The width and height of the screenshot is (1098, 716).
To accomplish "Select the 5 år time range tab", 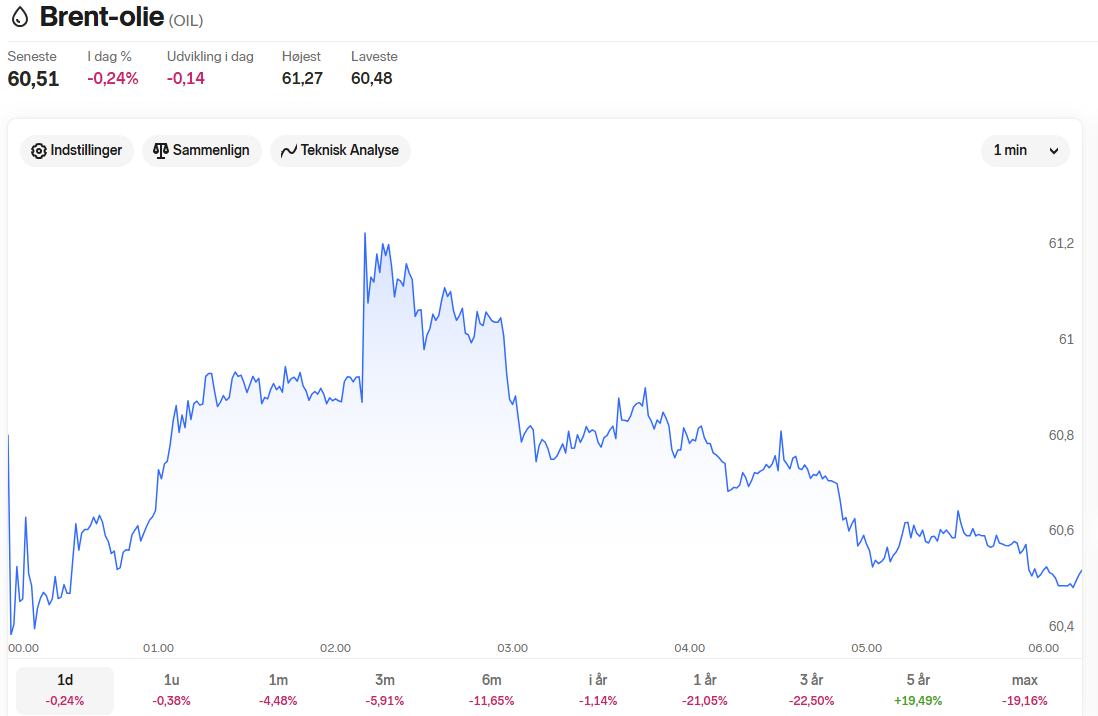I will (918, 689).
